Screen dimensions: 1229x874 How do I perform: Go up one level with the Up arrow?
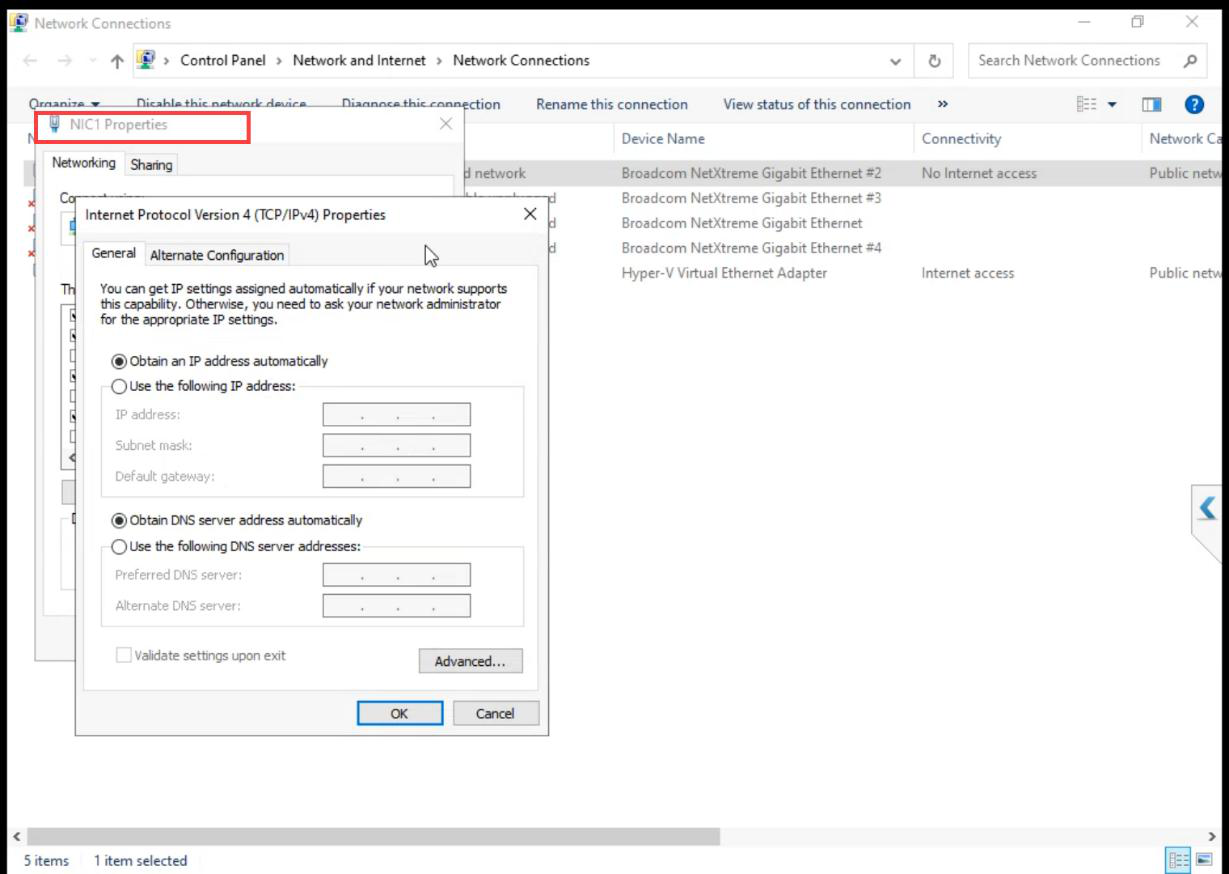point(117,61)
